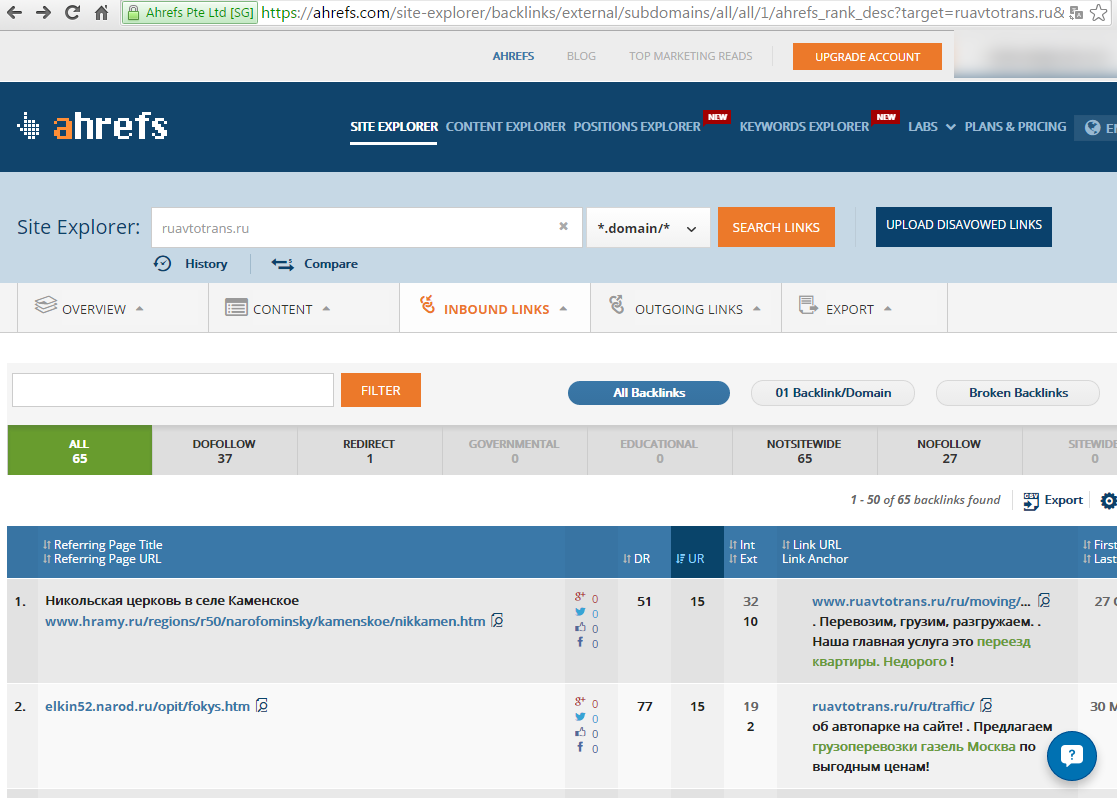Filter by NOFOLLOW 27
The height and width of the screenshot is (798, 1117).
click(949, 450)
